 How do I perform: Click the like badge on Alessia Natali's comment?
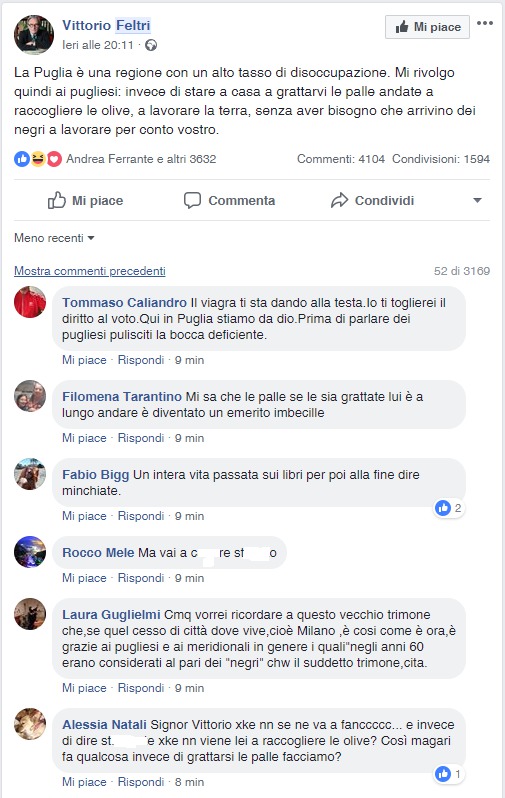(x=448, y=774)
